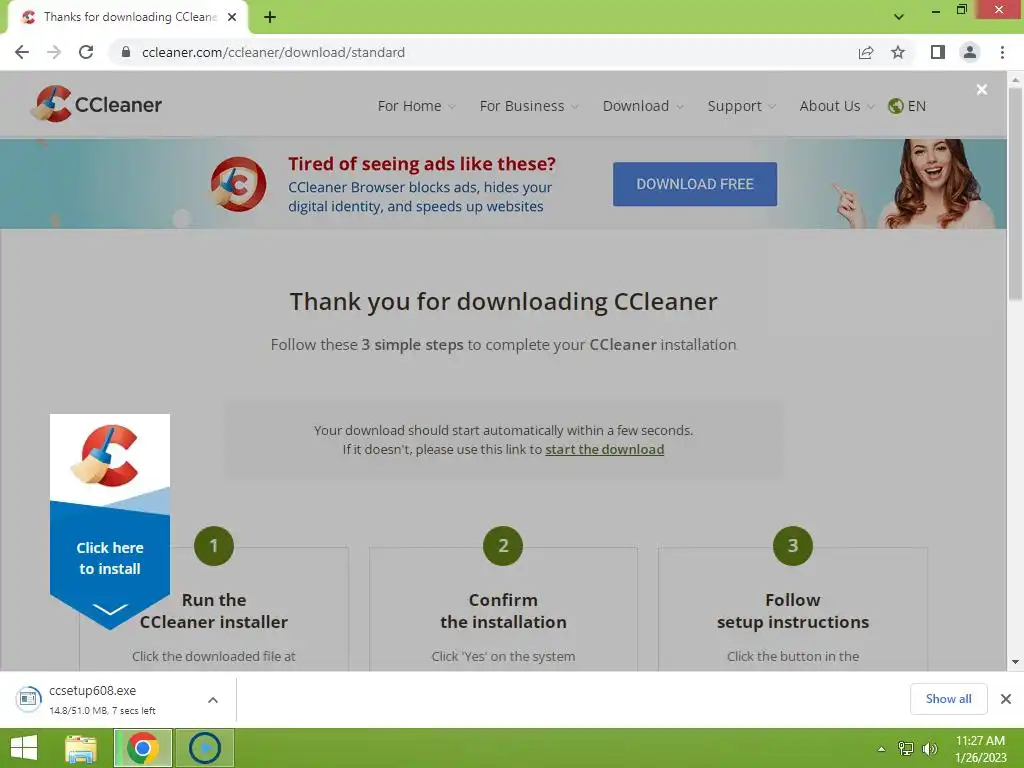Image resolution: width=1024 pixels, height=768 pixels.
Task: Click the scrollbar down arrow
Action: 1015,662
